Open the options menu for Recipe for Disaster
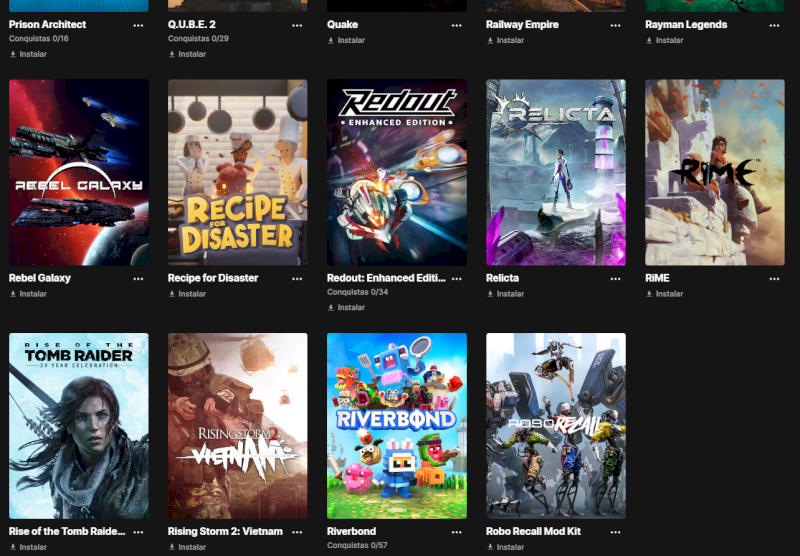800x556 pixels. click(x=297, y=279)
